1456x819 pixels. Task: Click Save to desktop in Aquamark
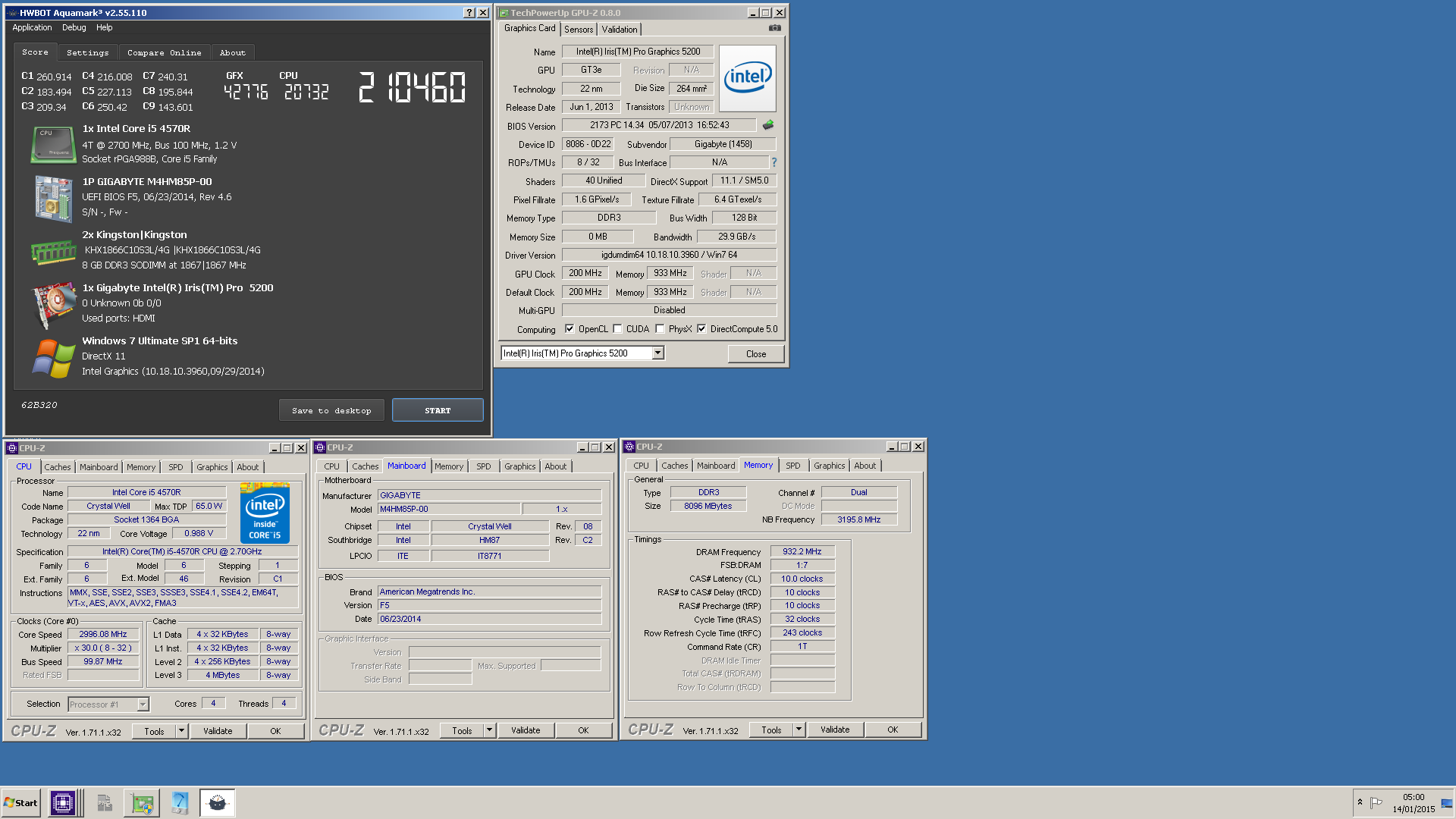(x=331, y=410)
